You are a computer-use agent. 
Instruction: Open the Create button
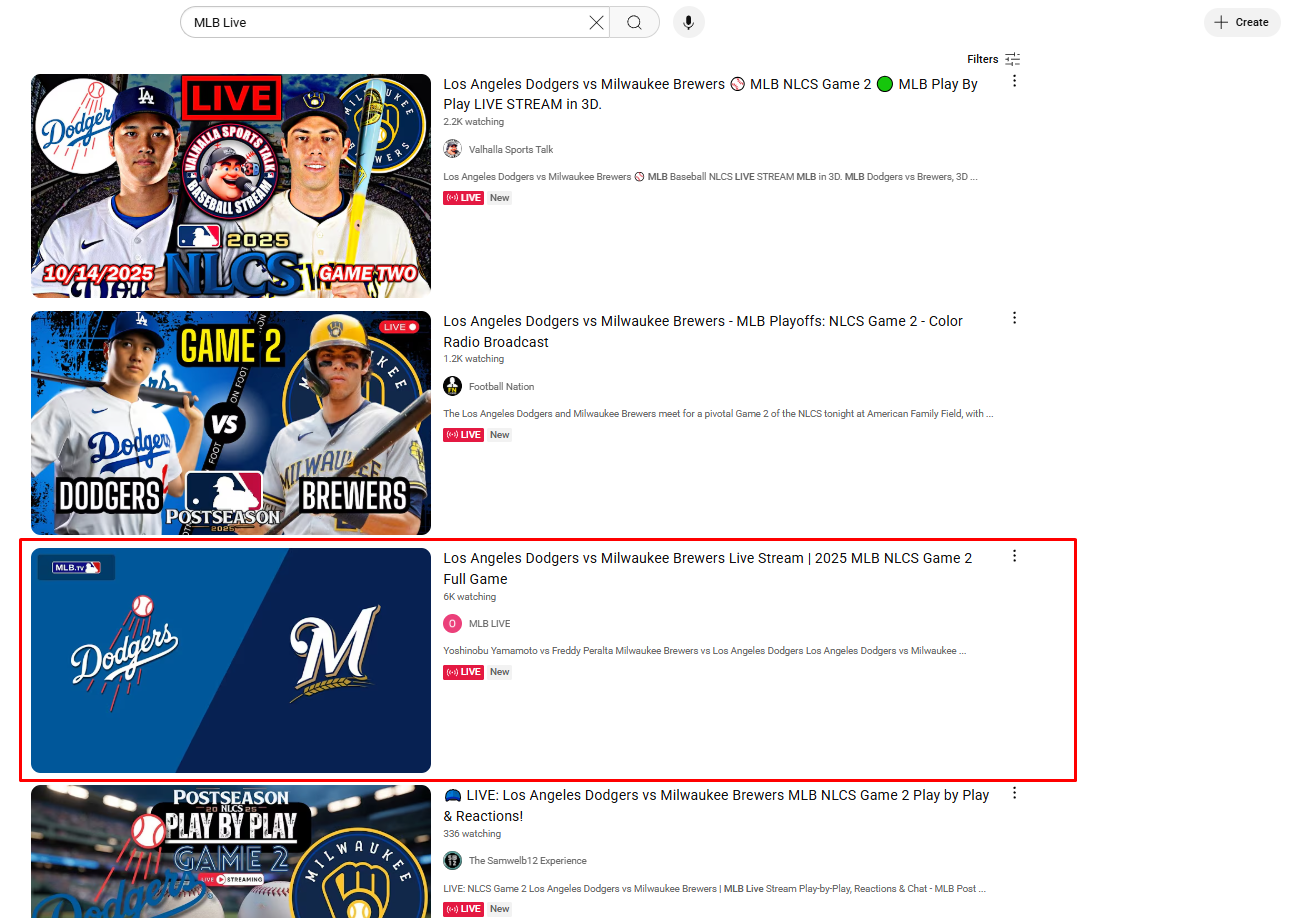pyautogui.click(x=1242, y=22)
